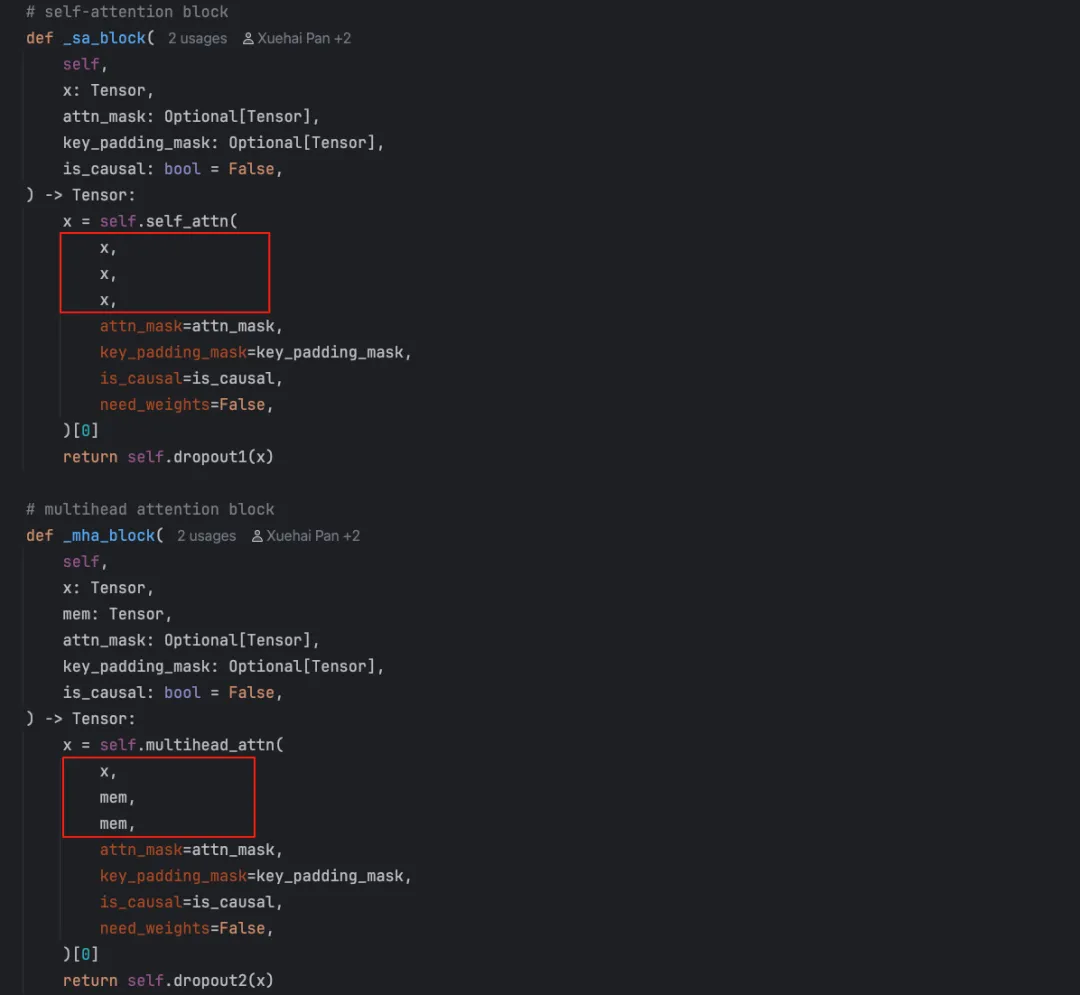The image size is (1080, 995).
Task: Click ') -> Tensor:' return annotation of _mha_block
Action: pyautogui.click(x=81, y=719)
